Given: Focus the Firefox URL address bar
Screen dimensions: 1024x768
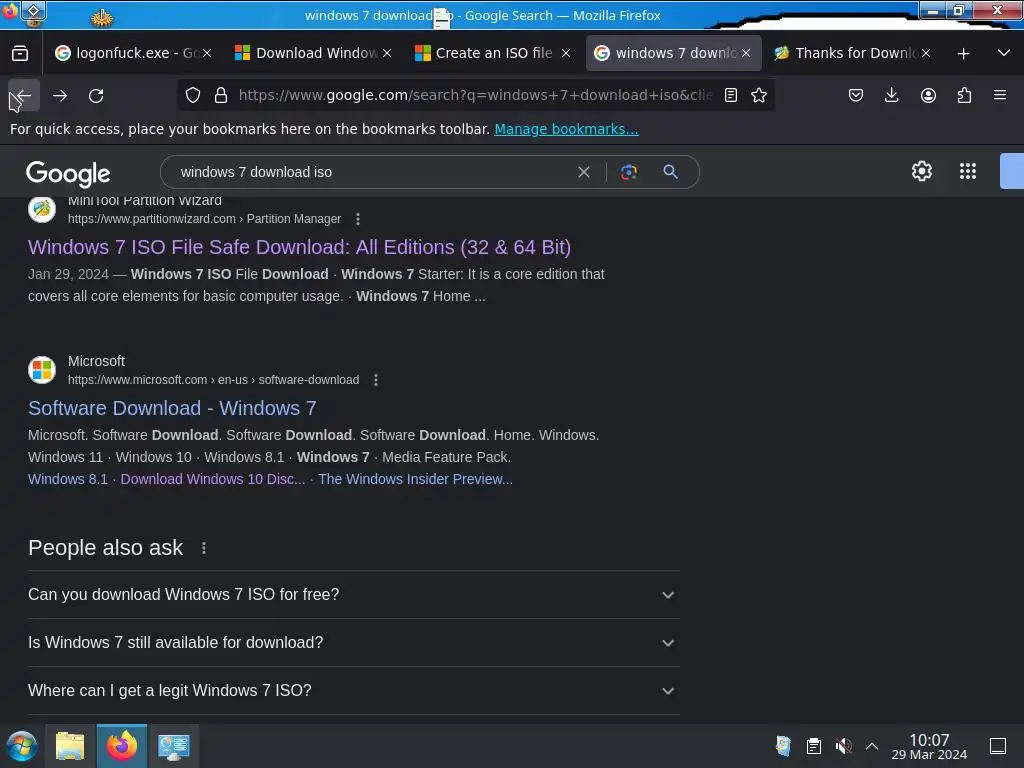Looking at the screenshot, I should click(475, 95).
